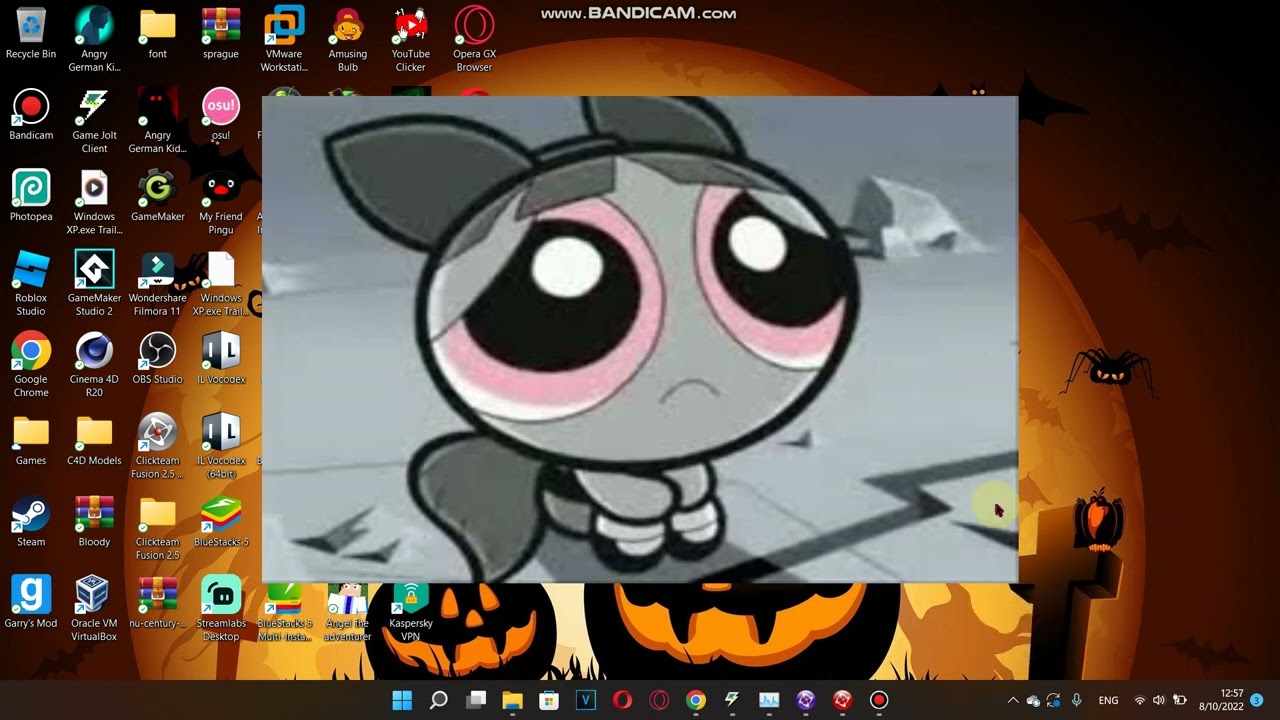Image resolution: width=1280 pixels, height=720 pixels.
Task: Open volume control in tray
Action: point(1159,700)
